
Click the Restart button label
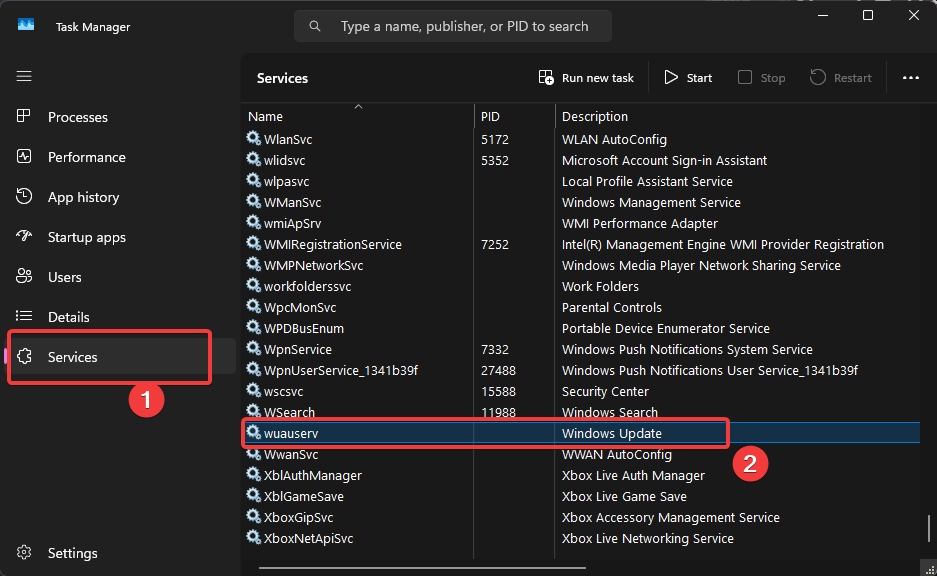pos(853,78)
